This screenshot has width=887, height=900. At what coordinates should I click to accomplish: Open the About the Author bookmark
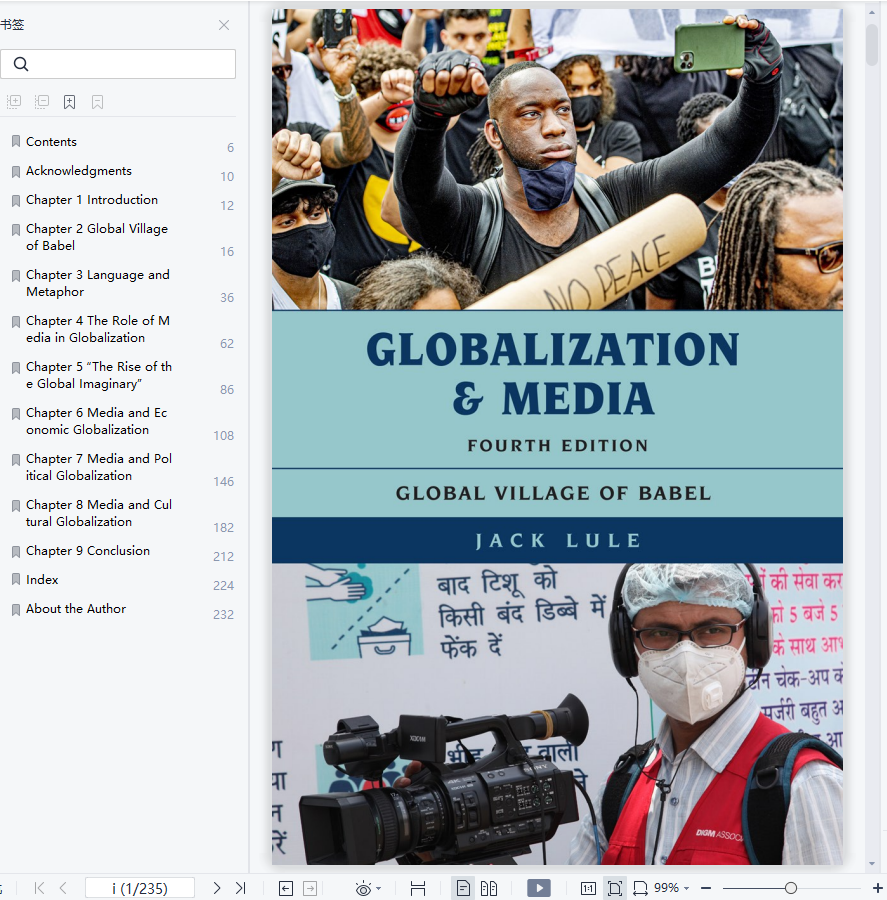pyautogui.click(x=76, y=608)
